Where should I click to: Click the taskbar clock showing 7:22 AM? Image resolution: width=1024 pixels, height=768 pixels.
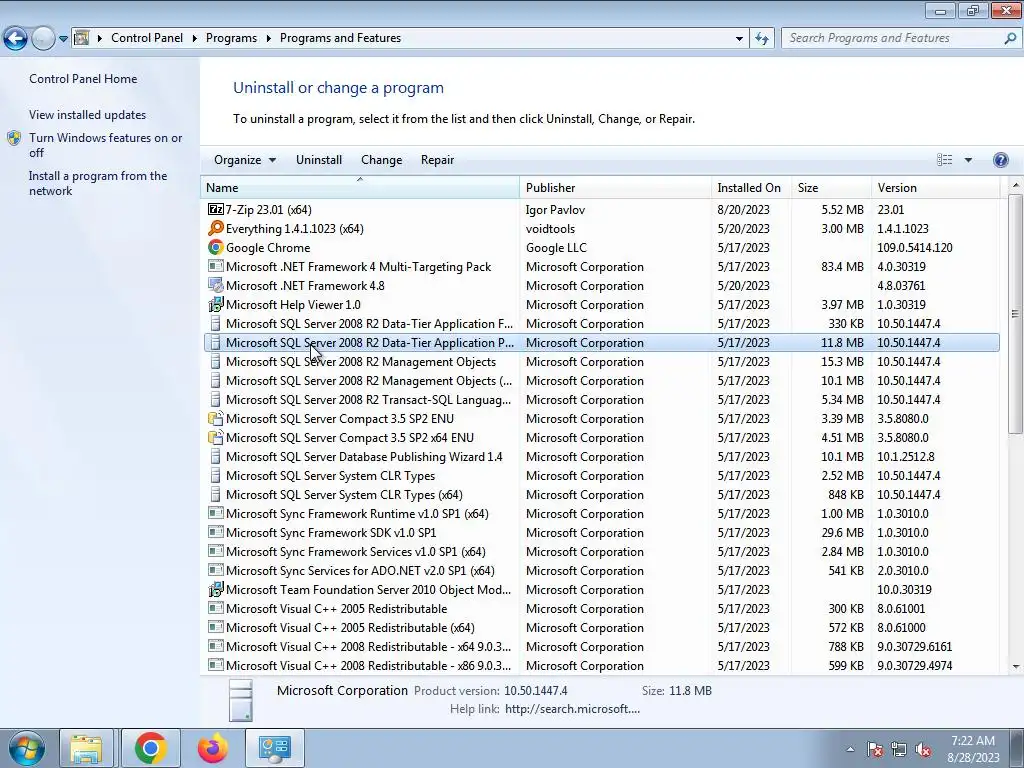[x=973, y=749]
